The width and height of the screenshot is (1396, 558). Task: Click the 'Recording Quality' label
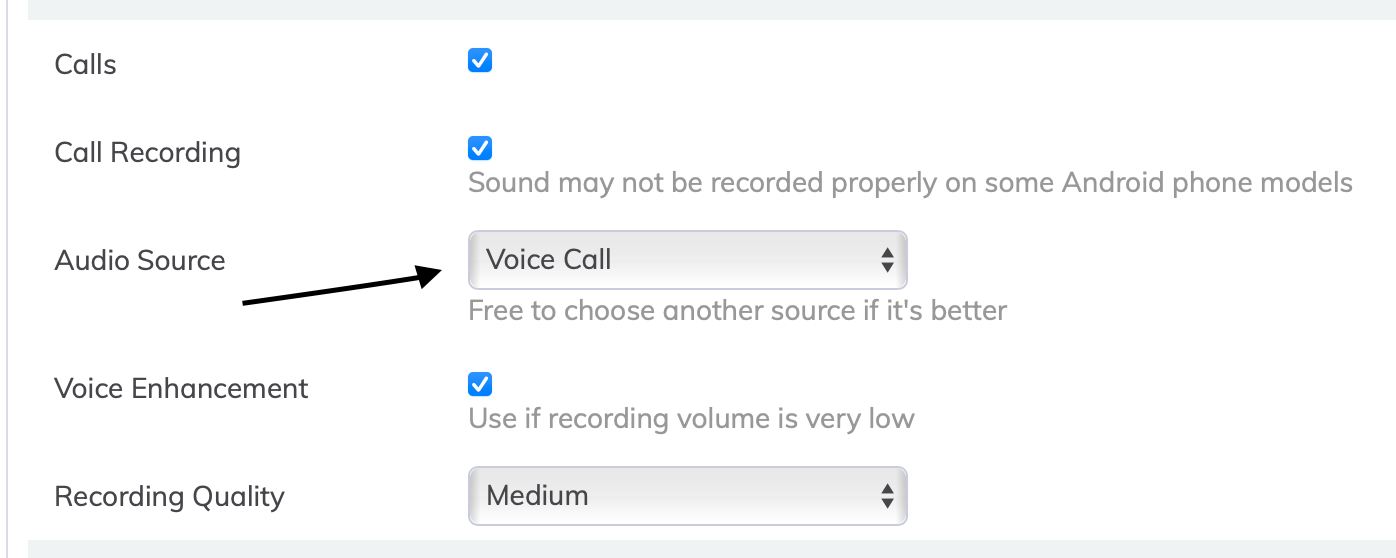pos(169,497)
